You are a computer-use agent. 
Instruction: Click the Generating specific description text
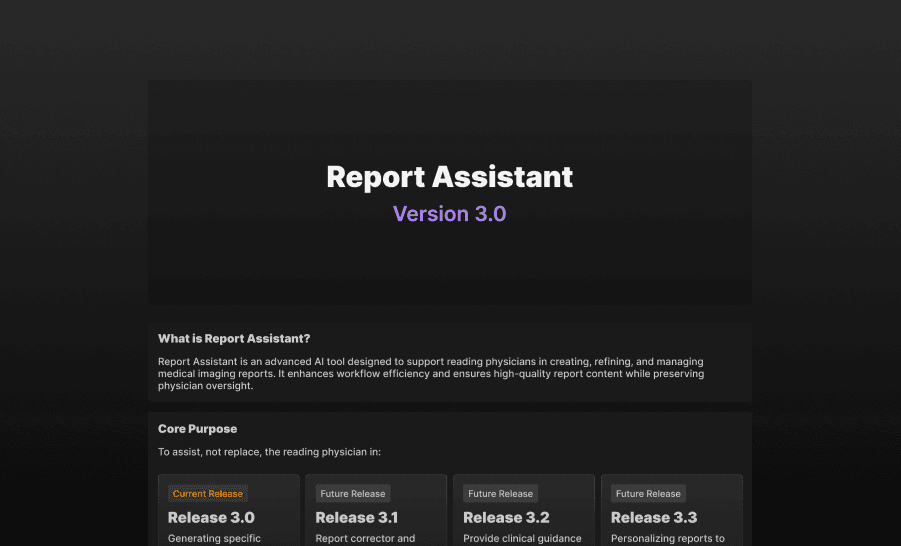214,539
